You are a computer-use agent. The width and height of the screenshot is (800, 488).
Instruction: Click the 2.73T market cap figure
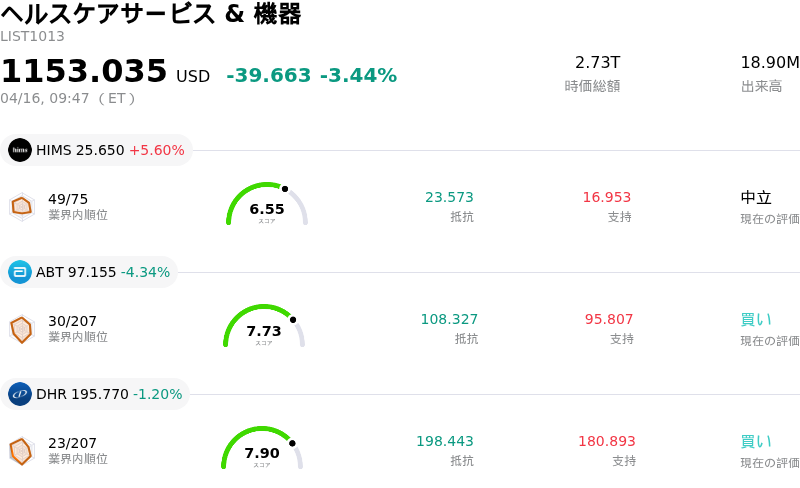tap(597, 62)
